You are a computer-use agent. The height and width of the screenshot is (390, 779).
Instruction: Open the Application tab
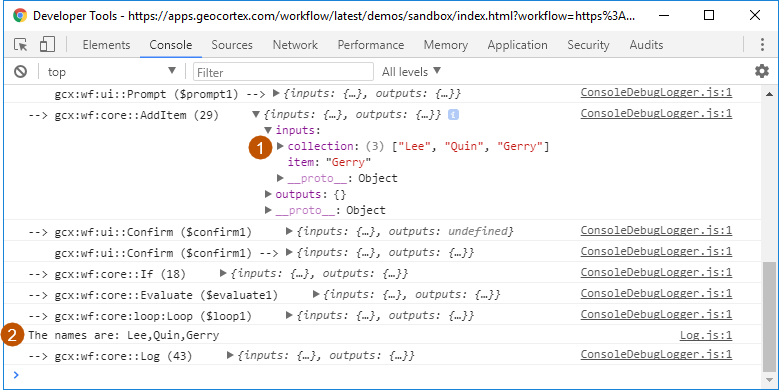[x=517, y=45]
